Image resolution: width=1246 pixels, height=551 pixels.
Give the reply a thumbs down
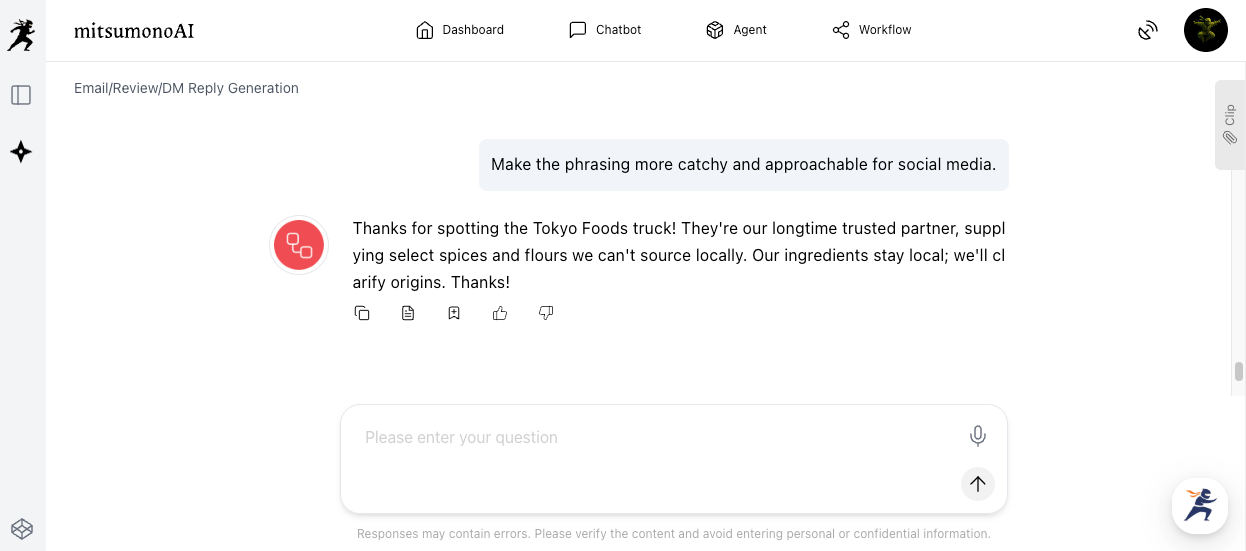546,313
